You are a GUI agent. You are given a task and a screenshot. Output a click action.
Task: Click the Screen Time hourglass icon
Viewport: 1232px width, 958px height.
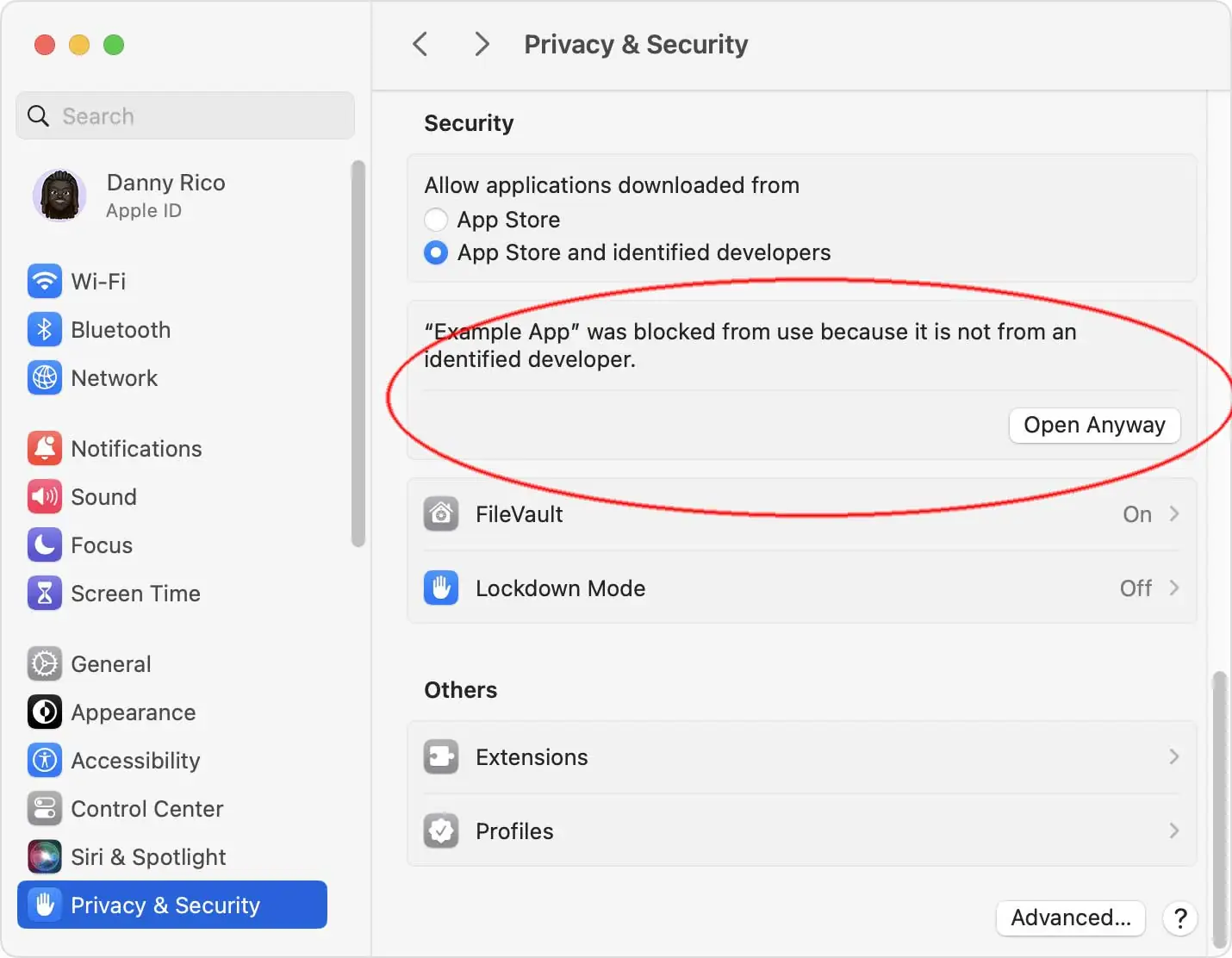coord(44,593)
